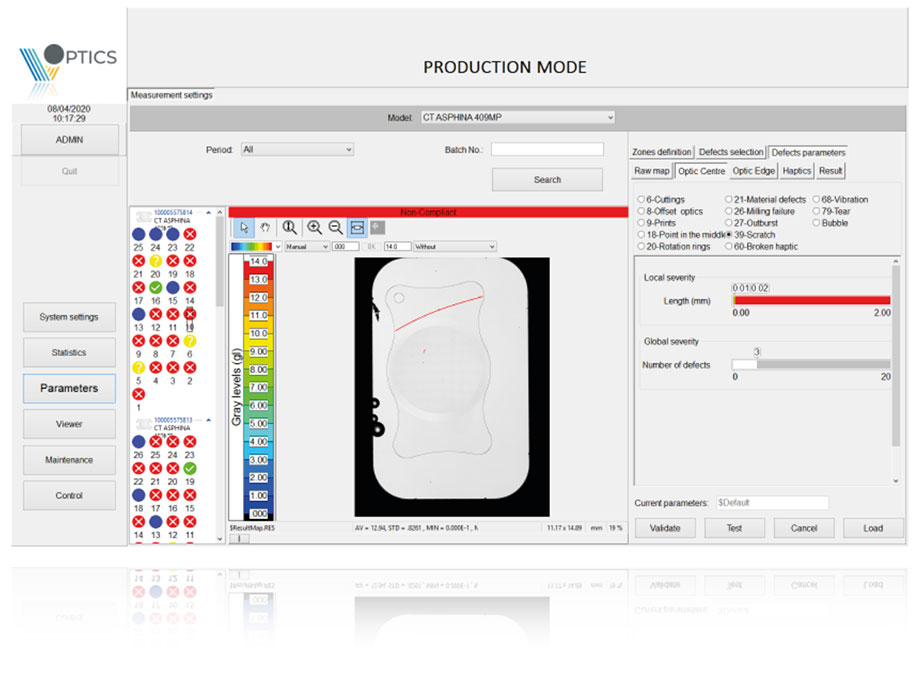Viewport: 917px width, 684px height.
Task: Open the color palette dropdown
Action: [256, 247]
